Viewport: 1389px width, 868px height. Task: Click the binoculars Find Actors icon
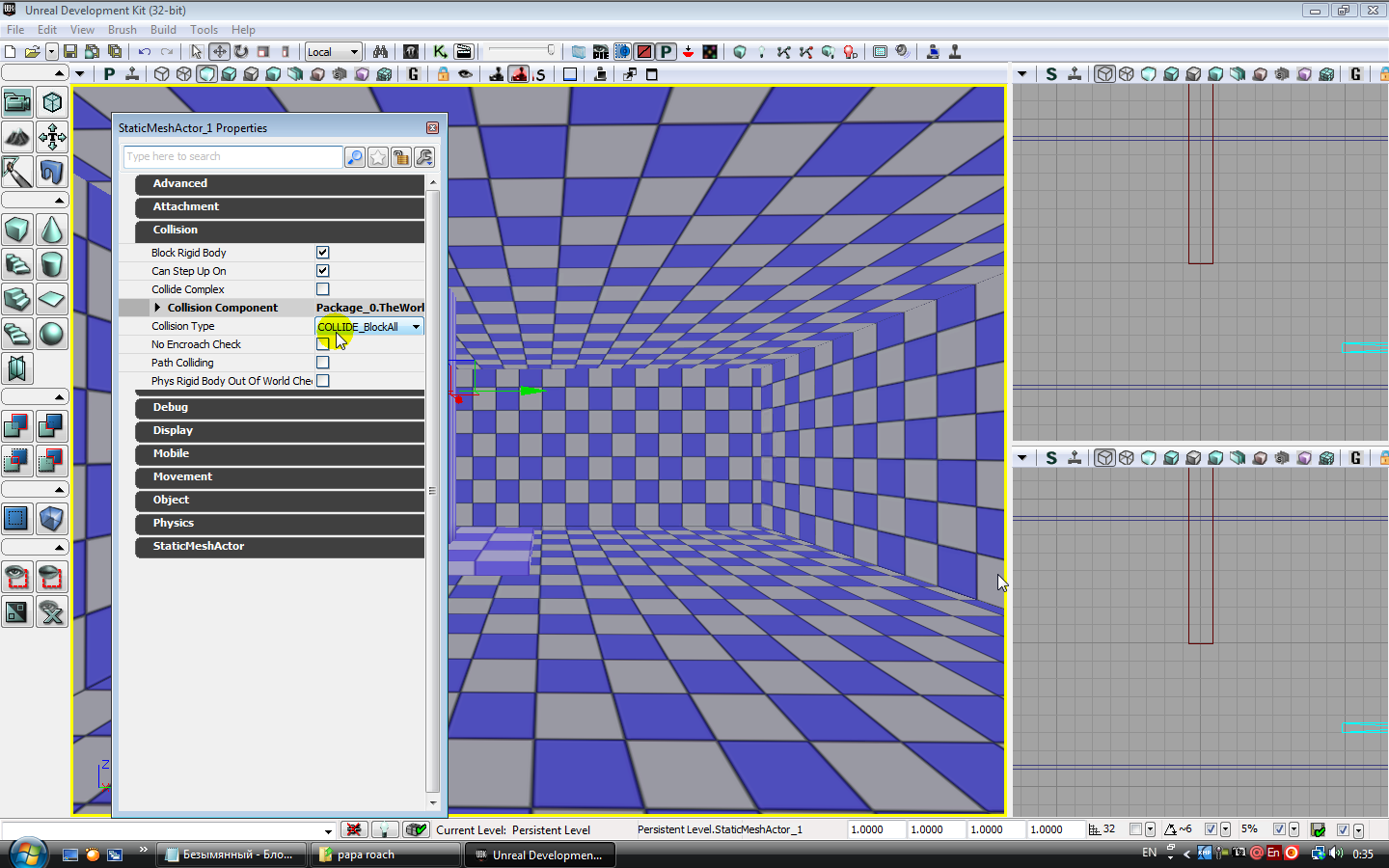coord(380,52)
